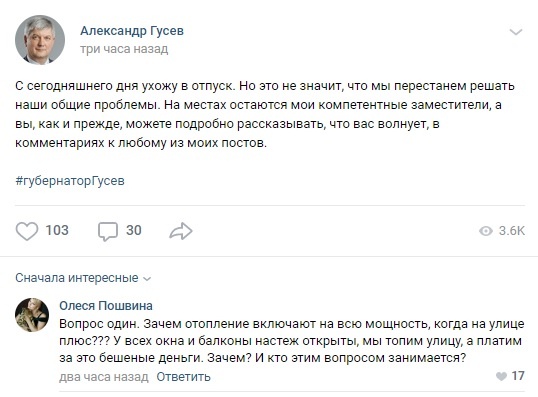The width and height of the screenshot is (538, 397).
Task: Click the views eye icon
Action: click(x=486, y=231)
